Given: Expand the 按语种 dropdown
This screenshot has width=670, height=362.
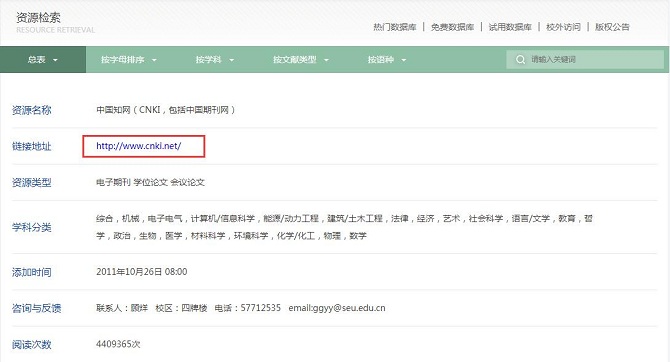Looking at the screenshot, I should pyautogui.click(x=387, y=60).
